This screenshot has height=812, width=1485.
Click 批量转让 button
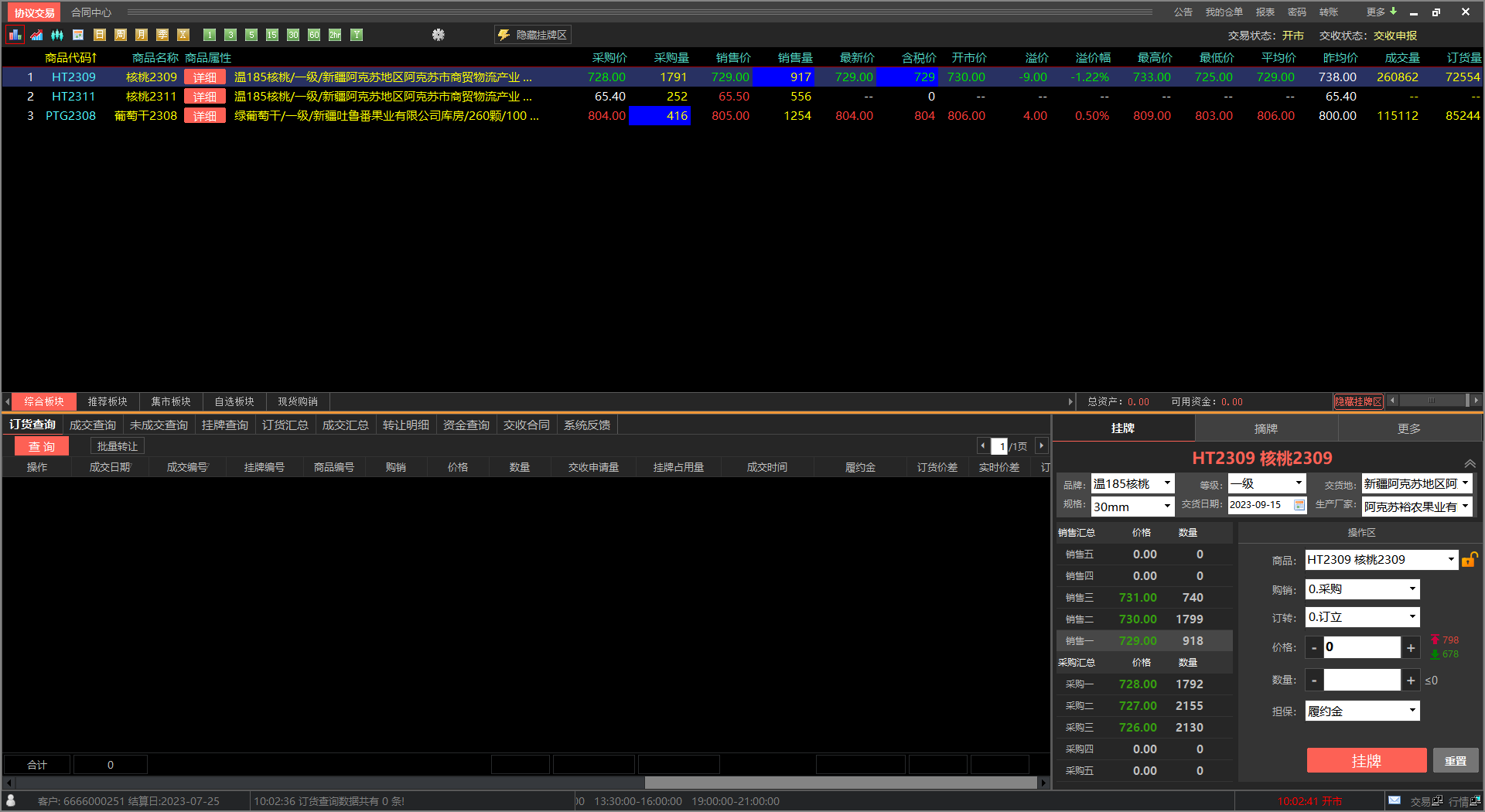click(x=118, y=446)
